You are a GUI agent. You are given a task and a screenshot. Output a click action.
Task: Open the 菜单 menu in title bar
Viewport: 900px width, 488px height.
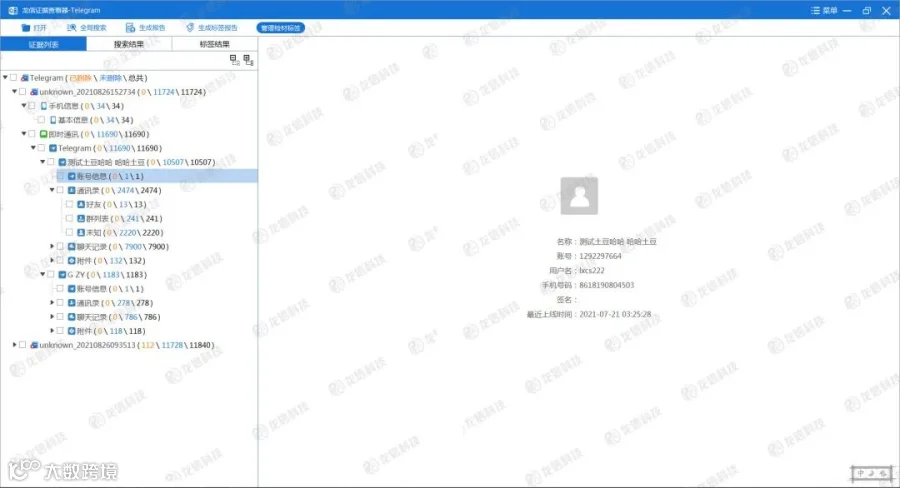(824, 10)
